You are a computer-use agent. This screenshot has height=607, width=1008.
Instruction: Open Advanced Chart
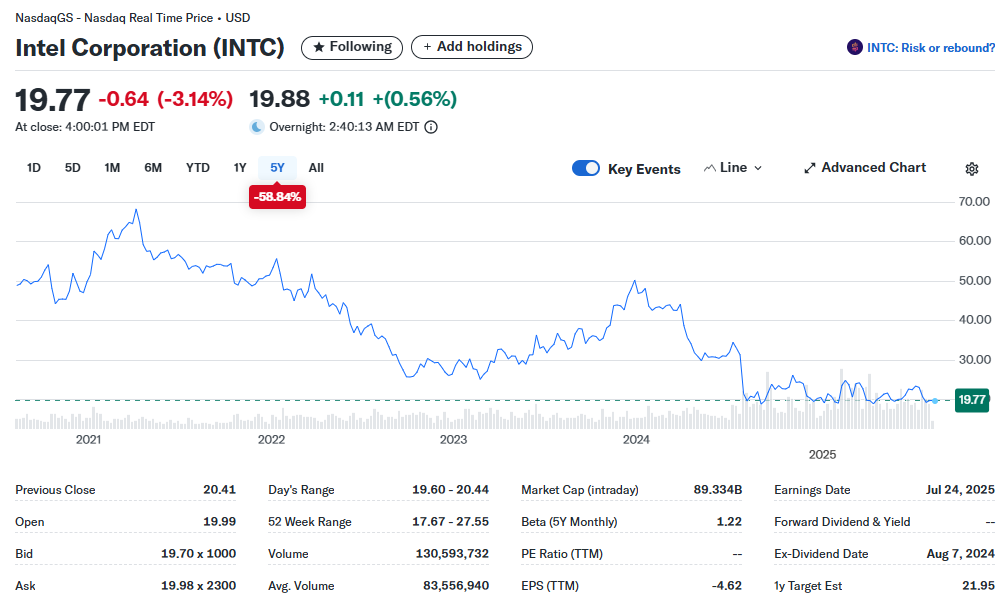click(865, 168)
